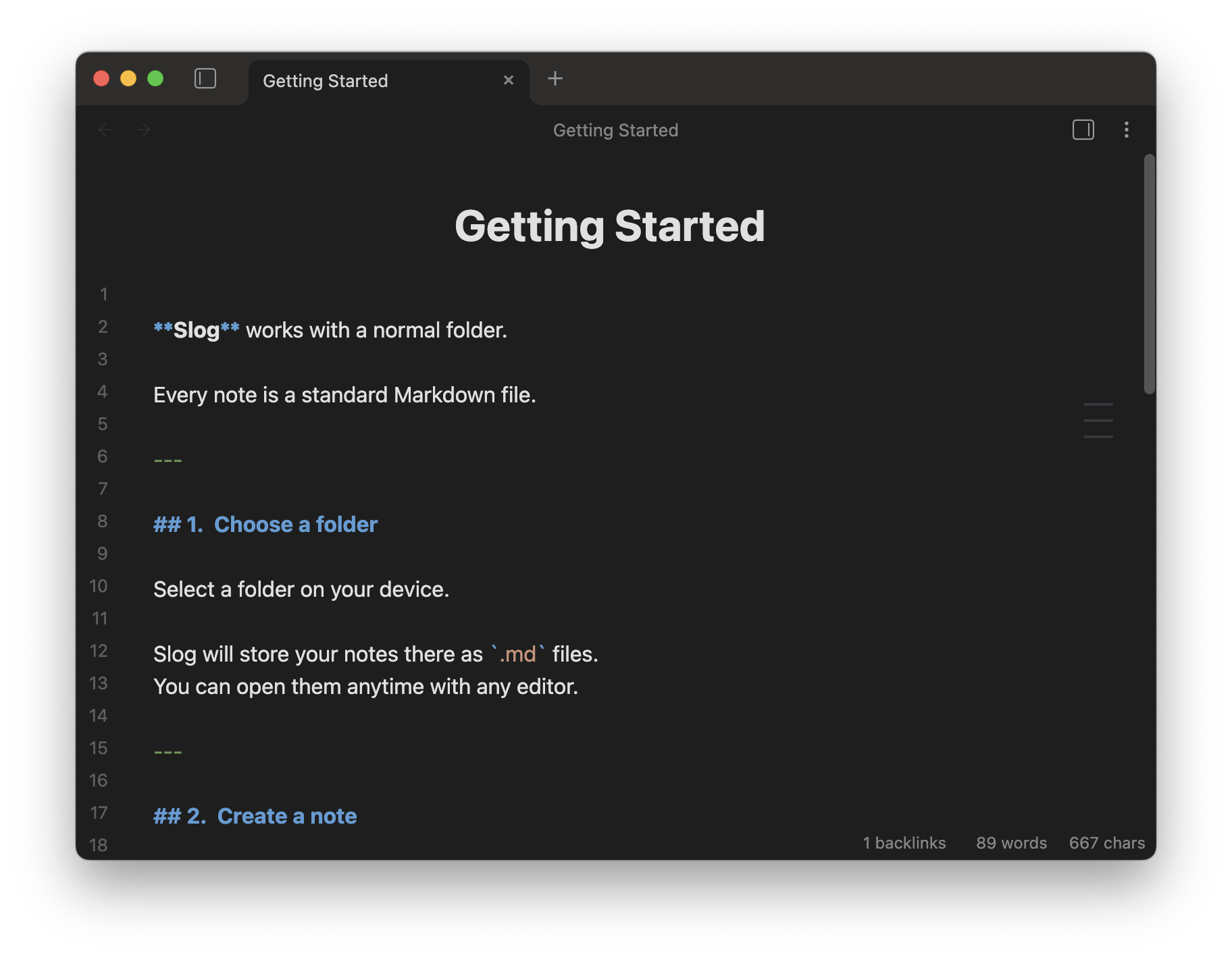Toggle the right sidebar panel
This screenshot has height=960, width=1232.
[x=1083, y=130]
